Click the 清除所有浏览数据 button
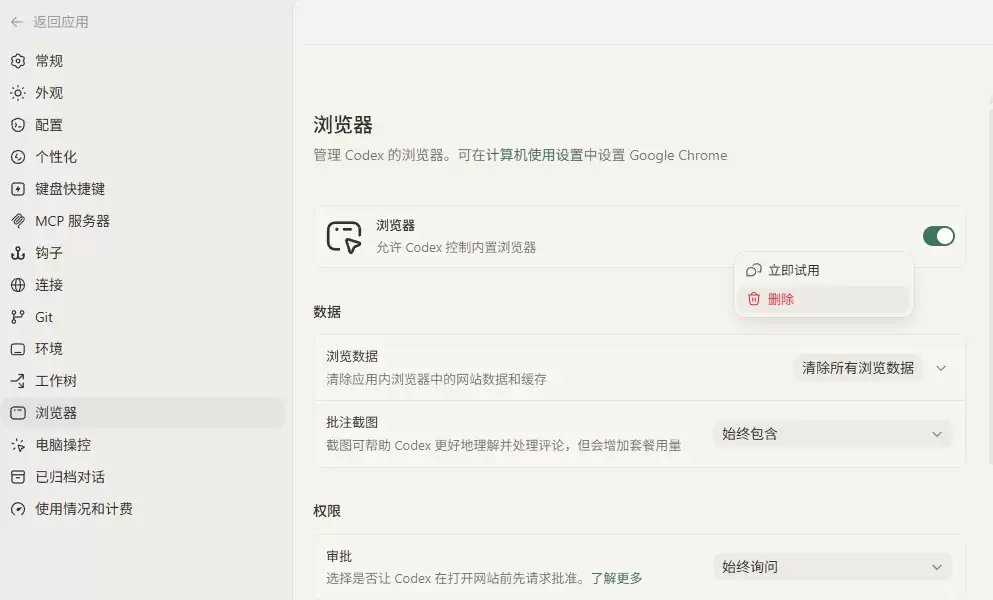 857,368
